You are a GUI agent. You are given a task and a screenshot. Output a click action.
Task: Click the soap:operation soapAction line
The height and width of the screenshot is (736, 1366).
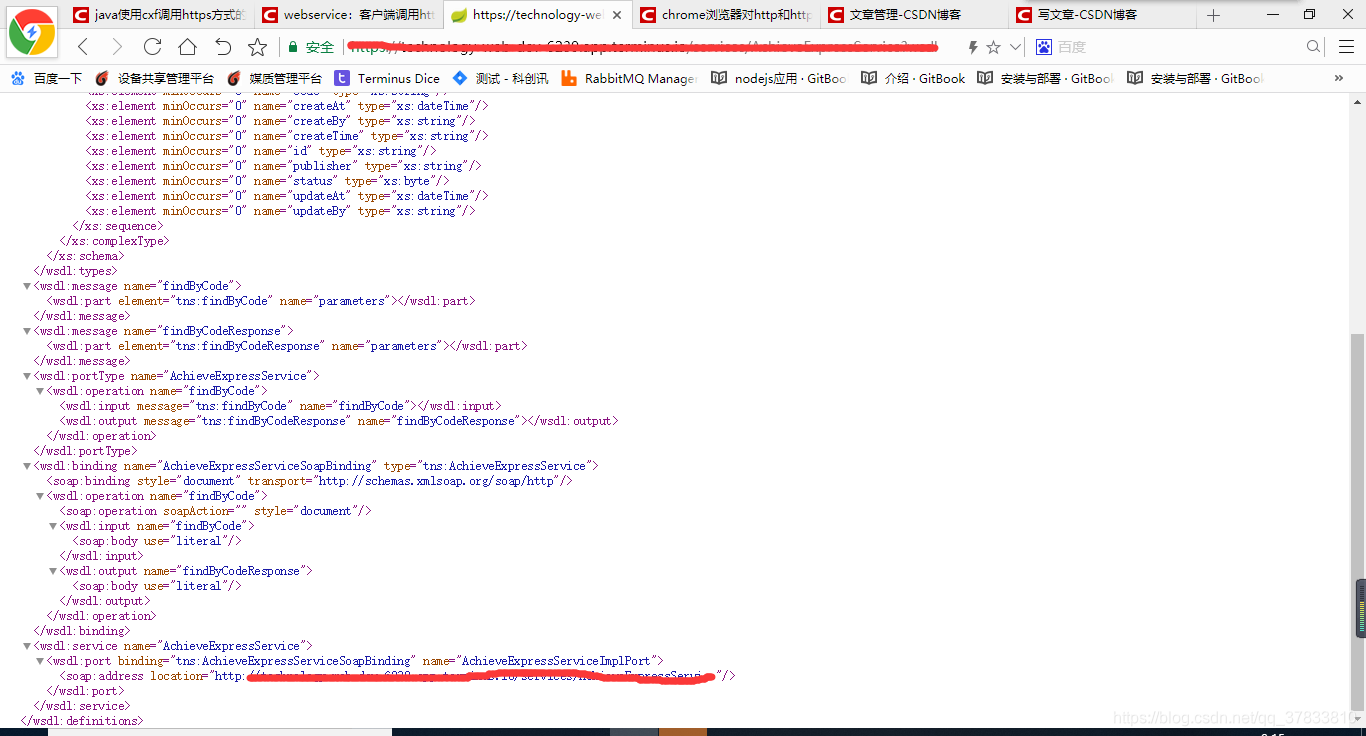[x=215, y=511]
